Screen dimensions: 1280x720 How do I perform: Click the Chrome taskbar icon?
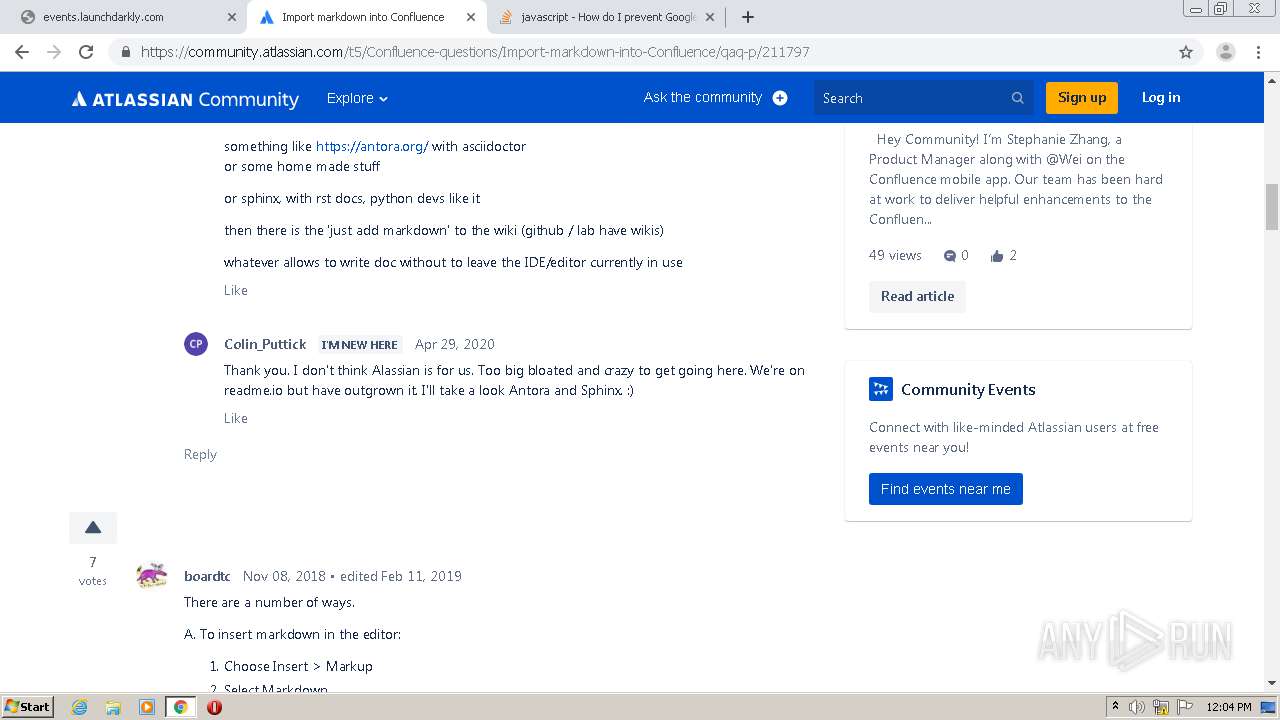click(x=180, y=707)
